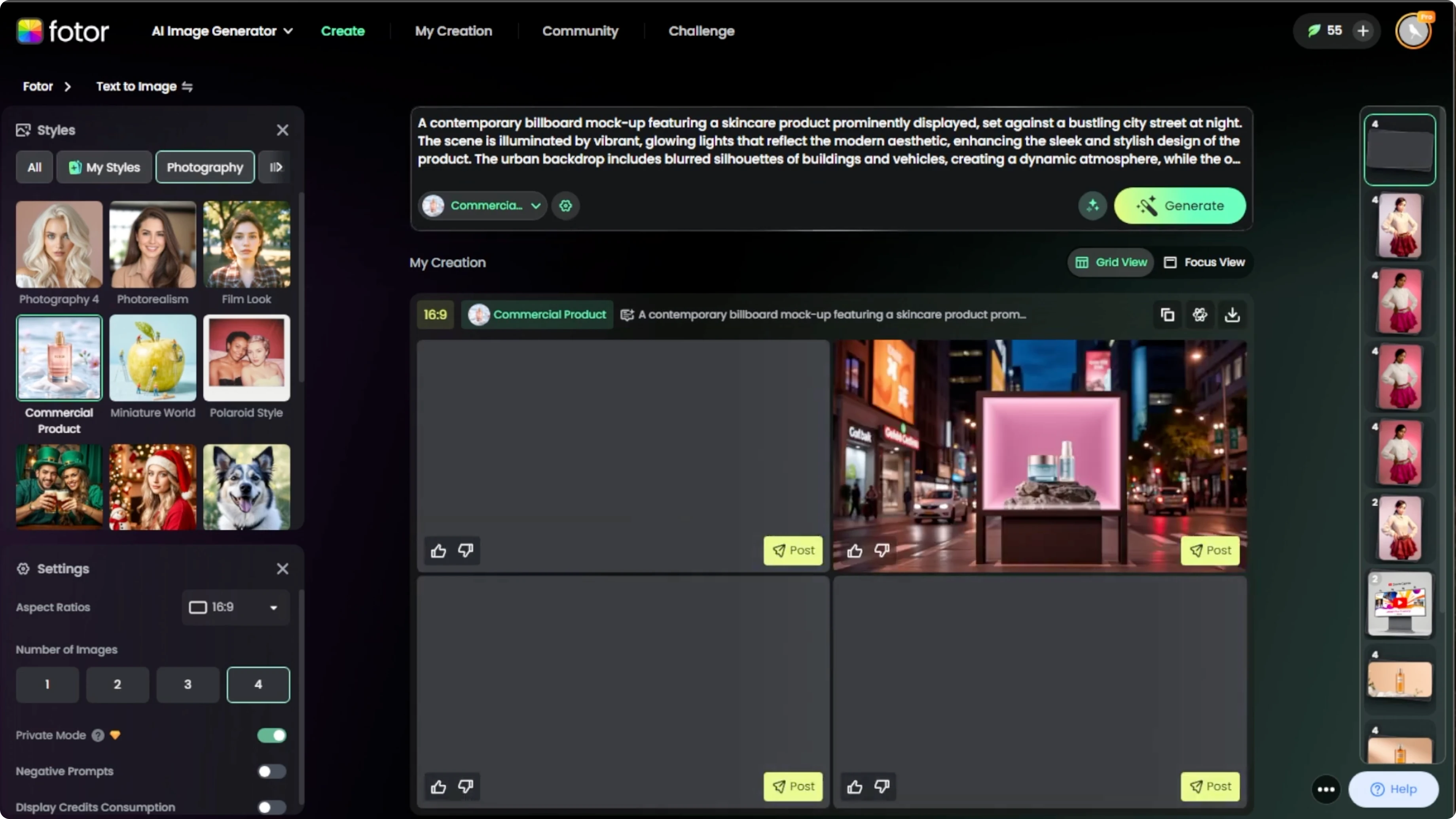Close the Styles panel
Viewport: 1456px width, 819px height.
282,130
